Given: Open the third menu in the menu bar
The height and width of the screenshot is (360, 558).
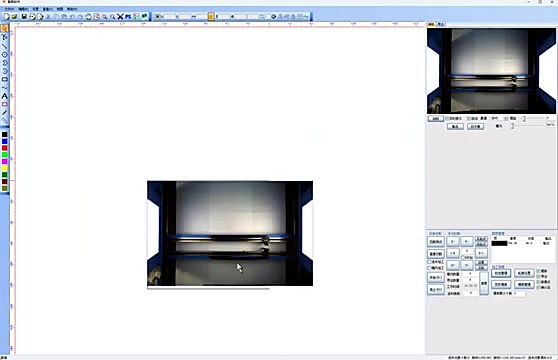Looking at the screenshot, I should (x=36, y=9).
